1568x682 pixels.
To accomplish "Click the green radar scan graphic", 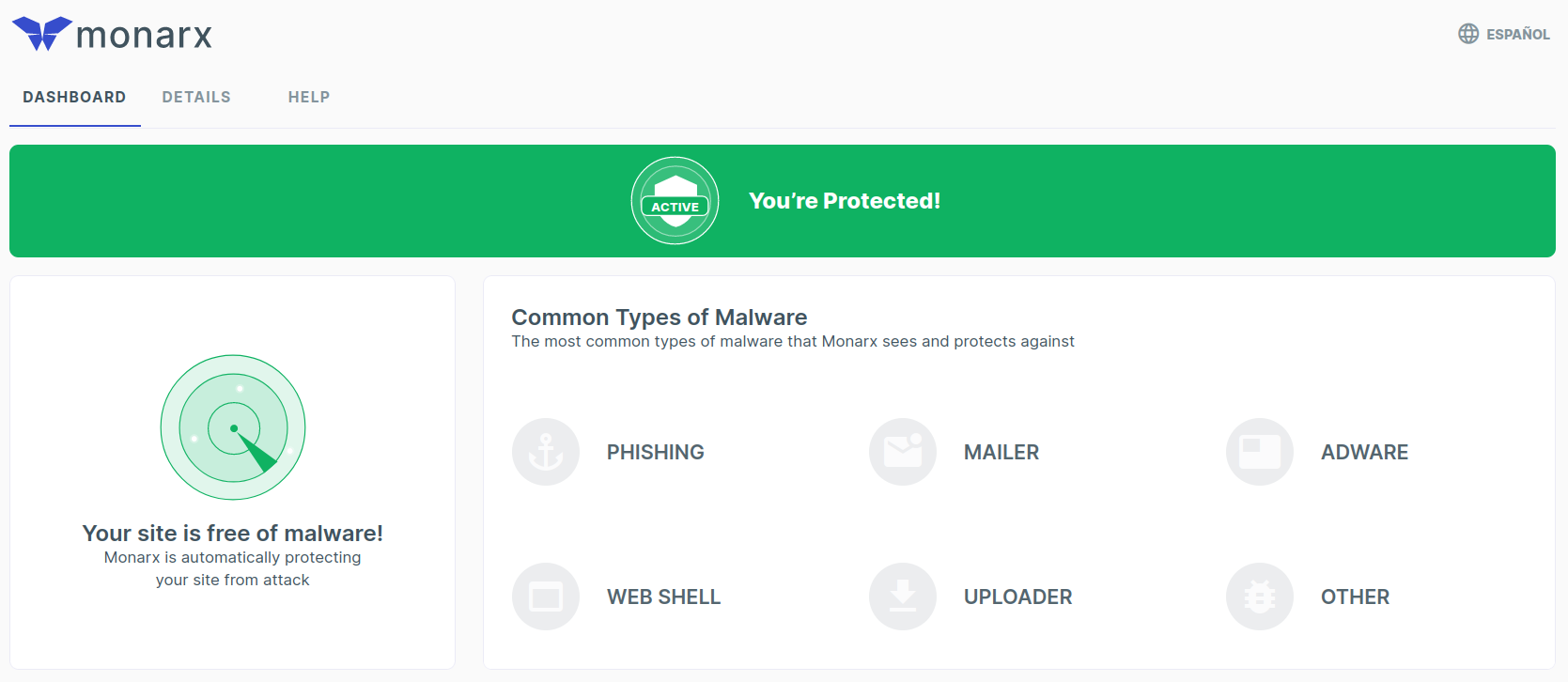I will (x=233, y=427).
